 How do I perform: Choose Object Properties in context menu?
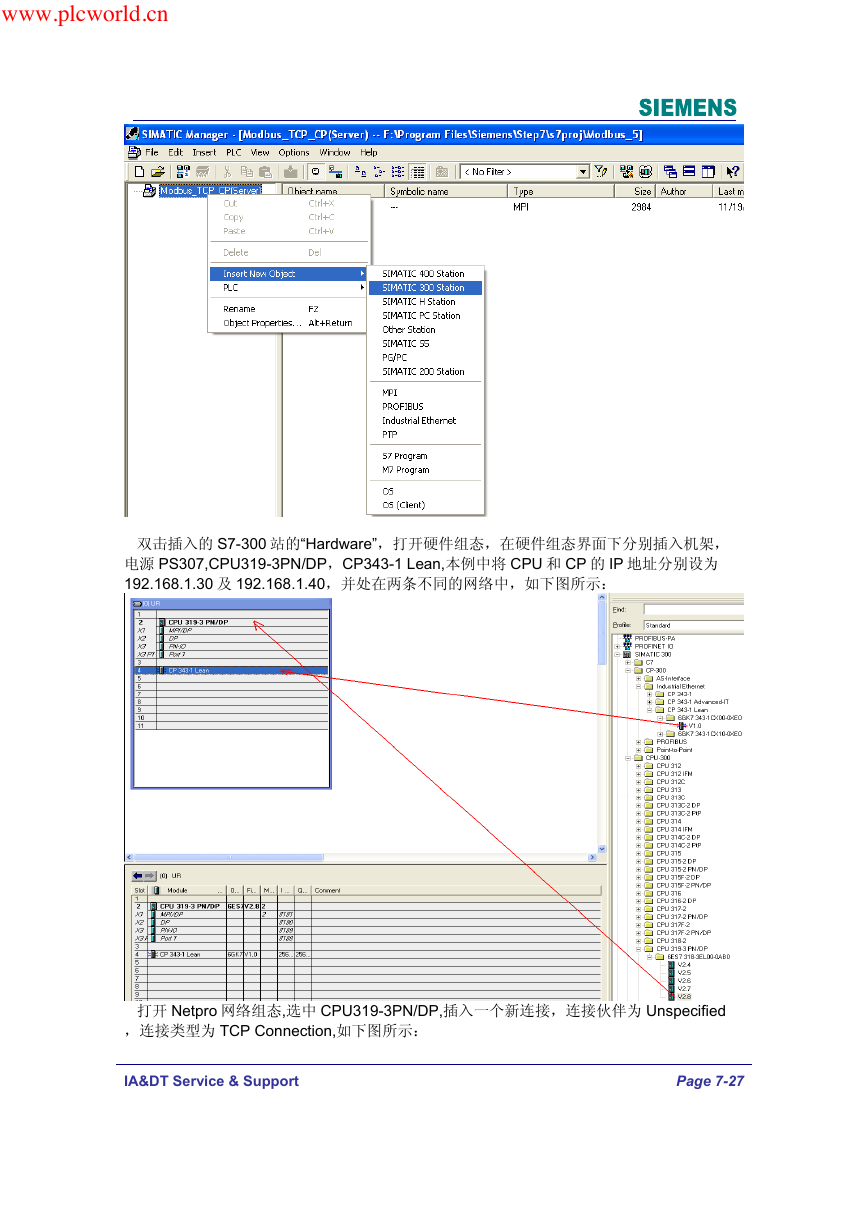point(289,323)
